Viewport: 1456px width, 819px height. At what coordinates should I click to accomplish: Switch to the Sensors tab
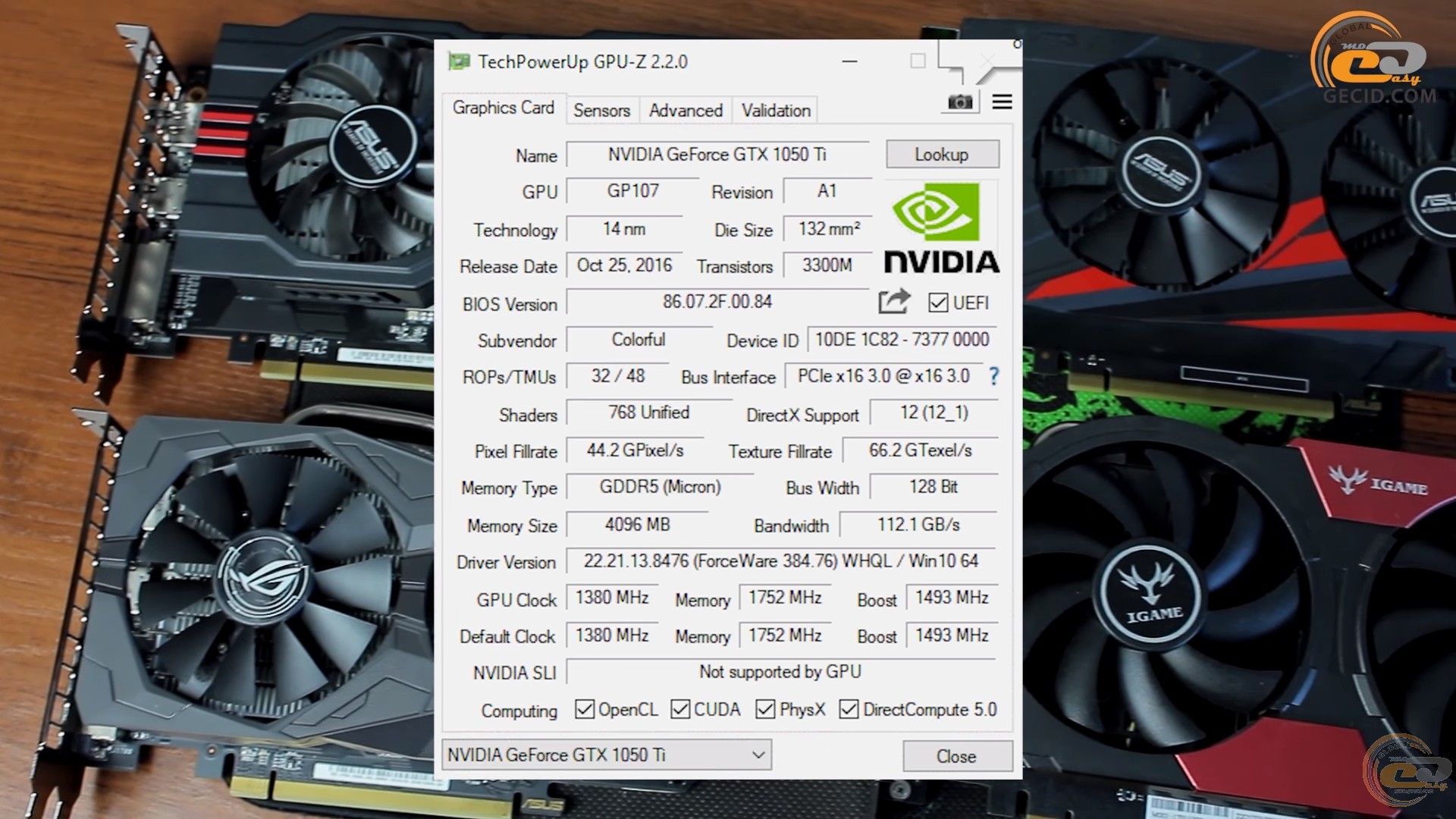[601, 110]
